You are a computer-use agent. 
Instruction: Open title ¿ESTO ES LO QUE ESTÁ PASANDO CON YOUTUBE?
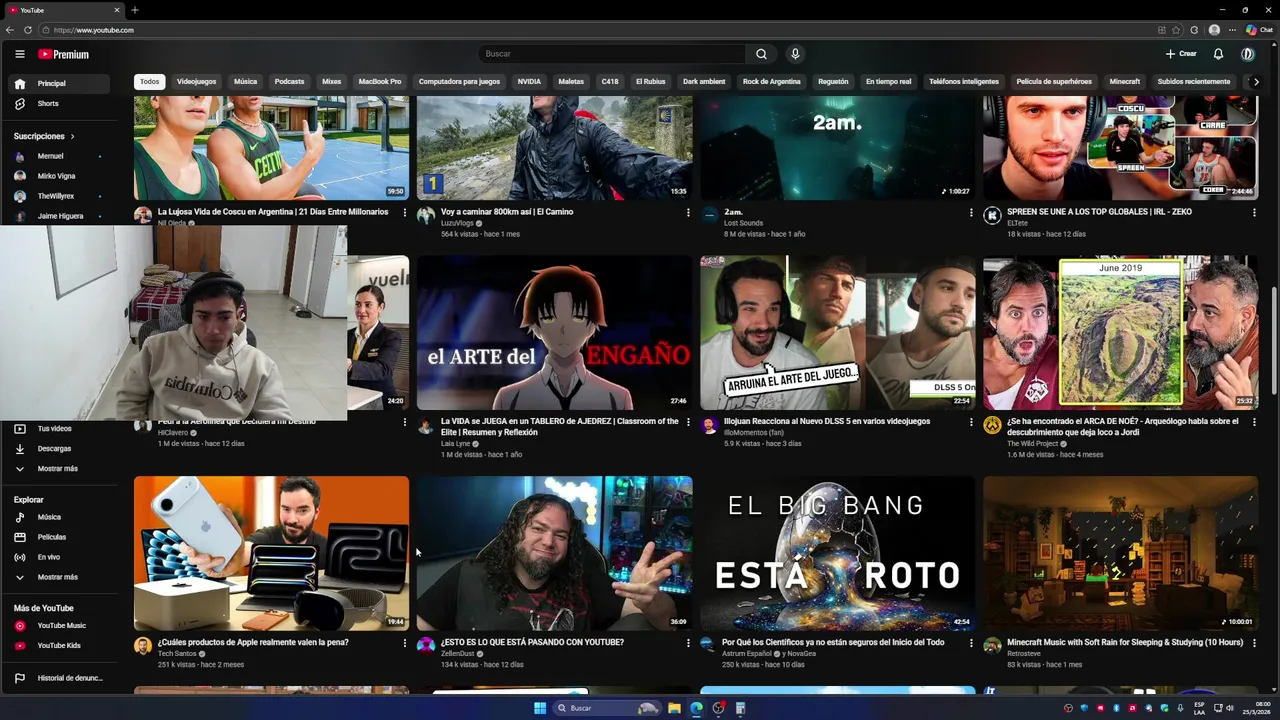point(532,642)
